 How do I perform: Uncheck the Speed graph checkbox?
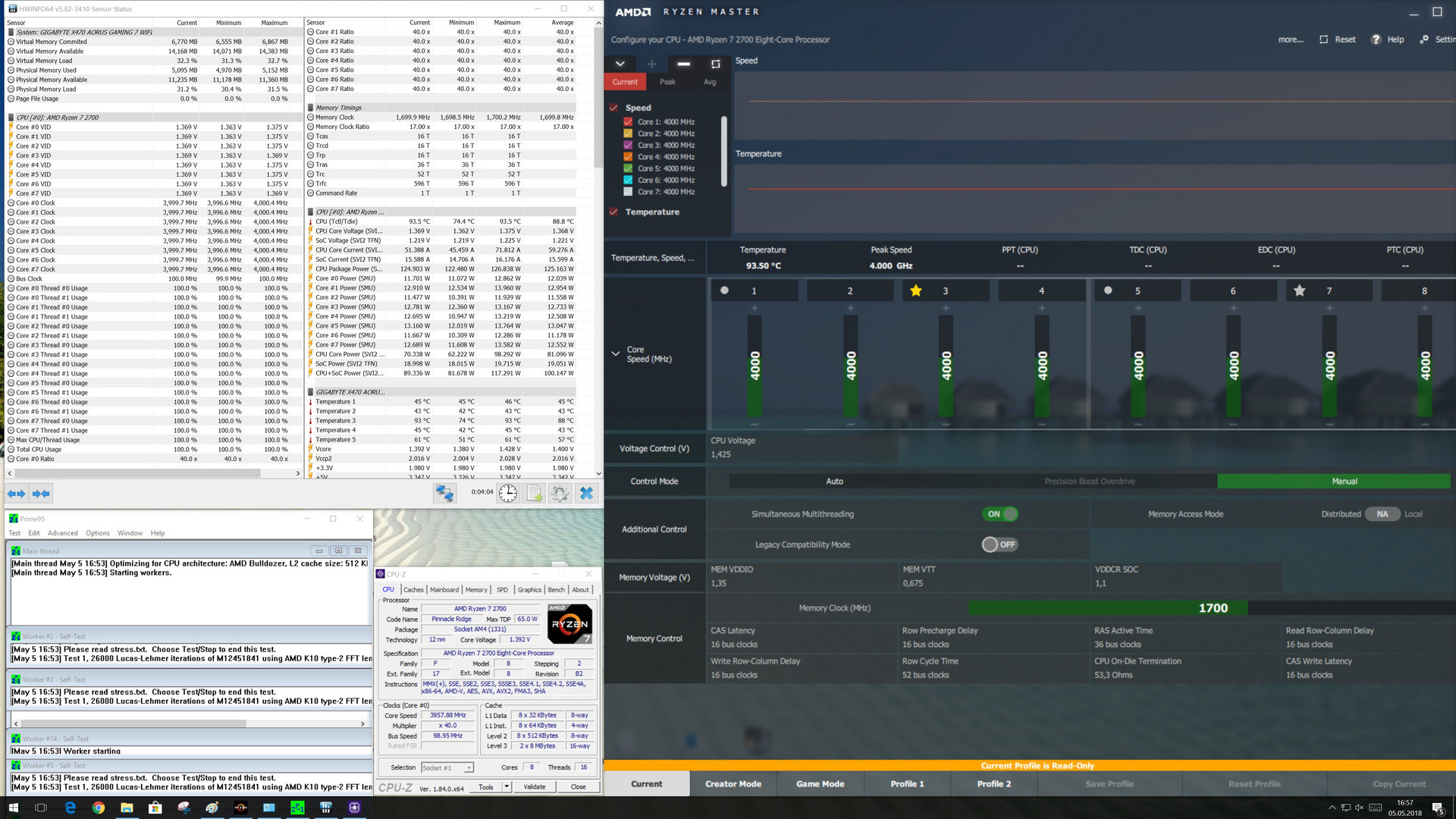click(613, 108)
